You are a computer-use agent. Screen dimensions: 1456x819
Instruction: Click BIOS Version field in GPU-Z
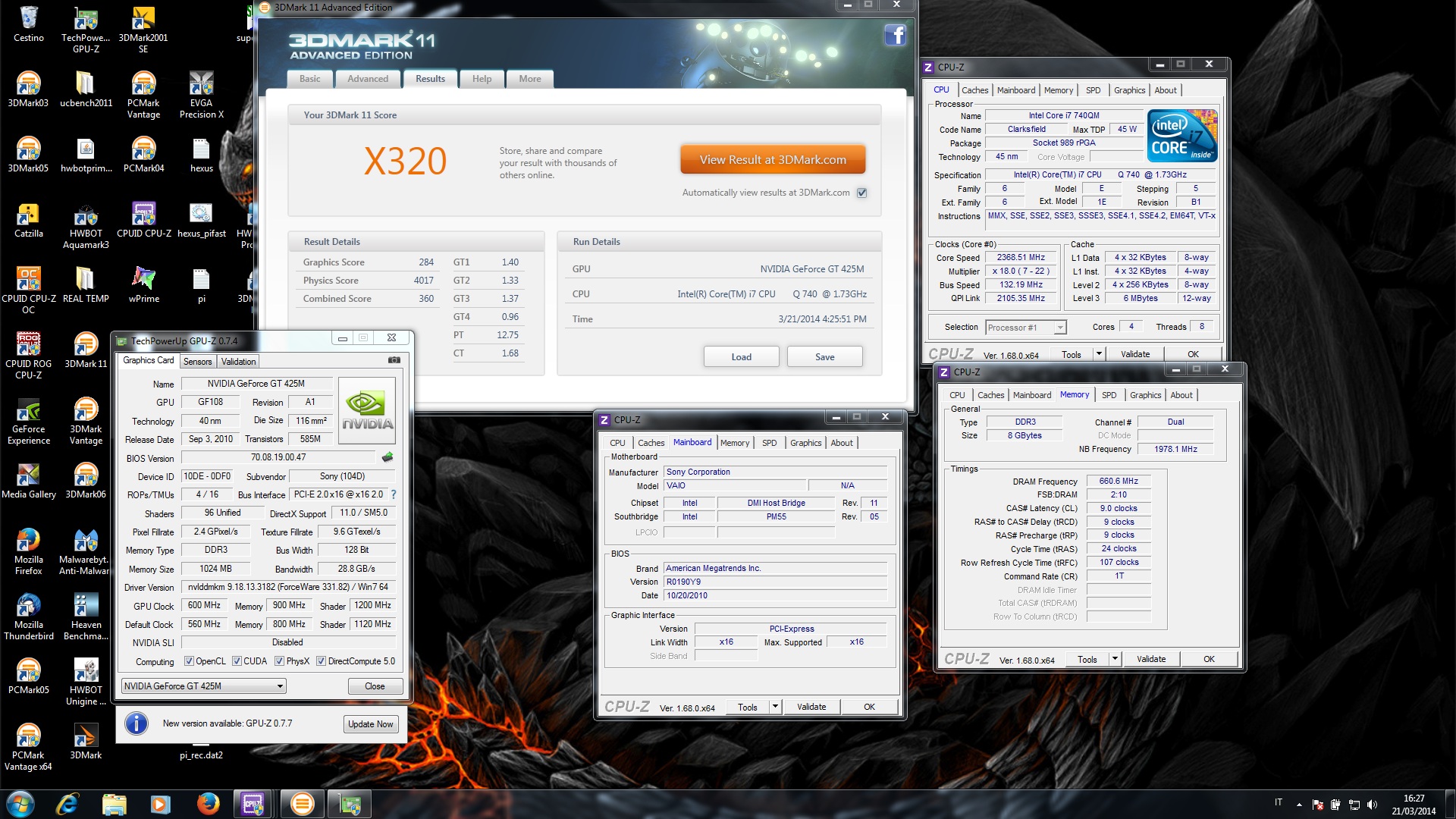coord(278,458)
